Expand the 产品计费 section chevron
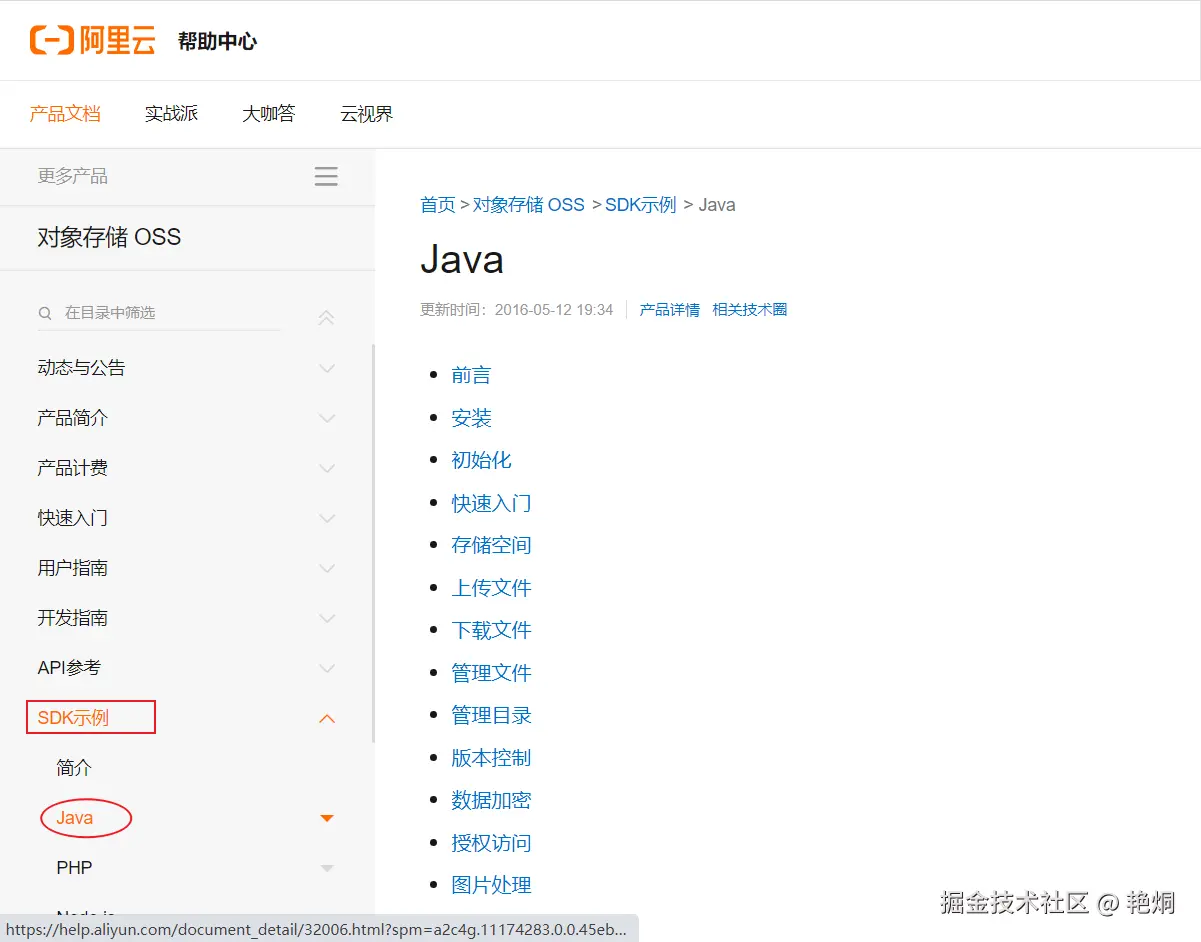This screenshot has height=942, width=1201. [x=326, y=468]
